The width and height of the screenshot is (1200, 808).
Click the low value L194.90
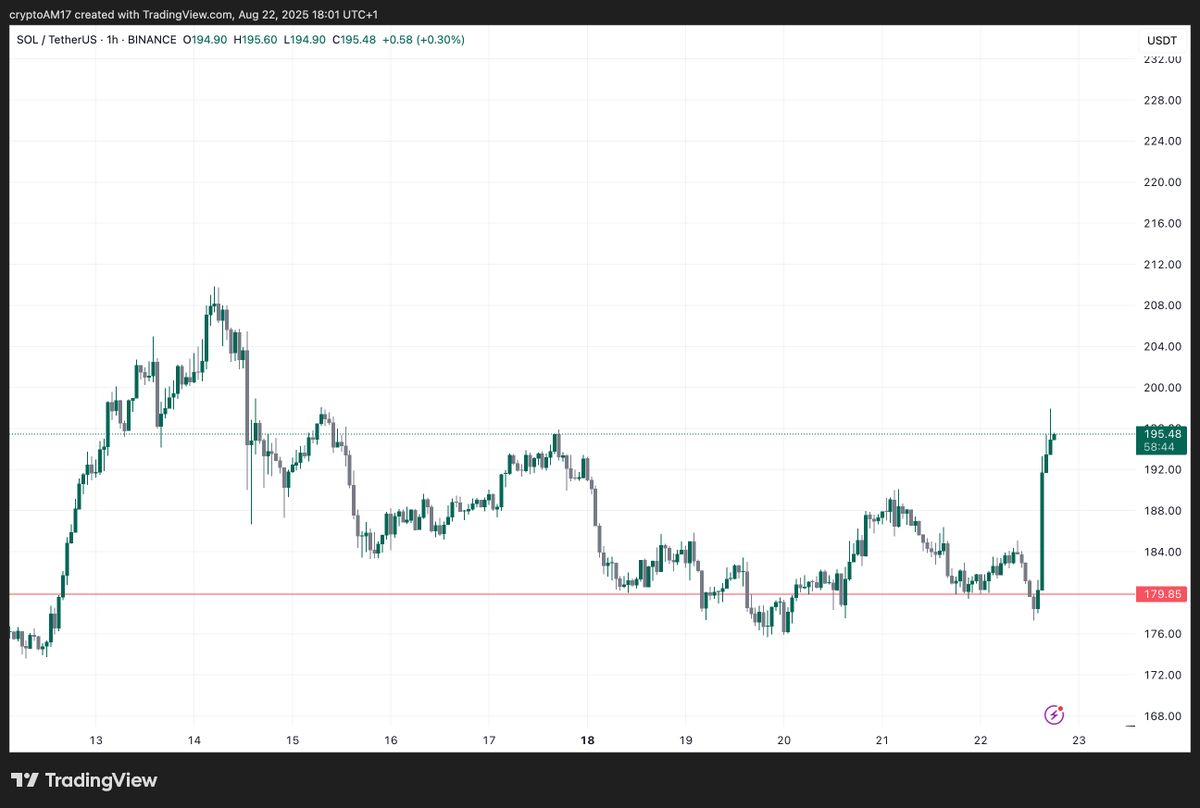(306, 39)
